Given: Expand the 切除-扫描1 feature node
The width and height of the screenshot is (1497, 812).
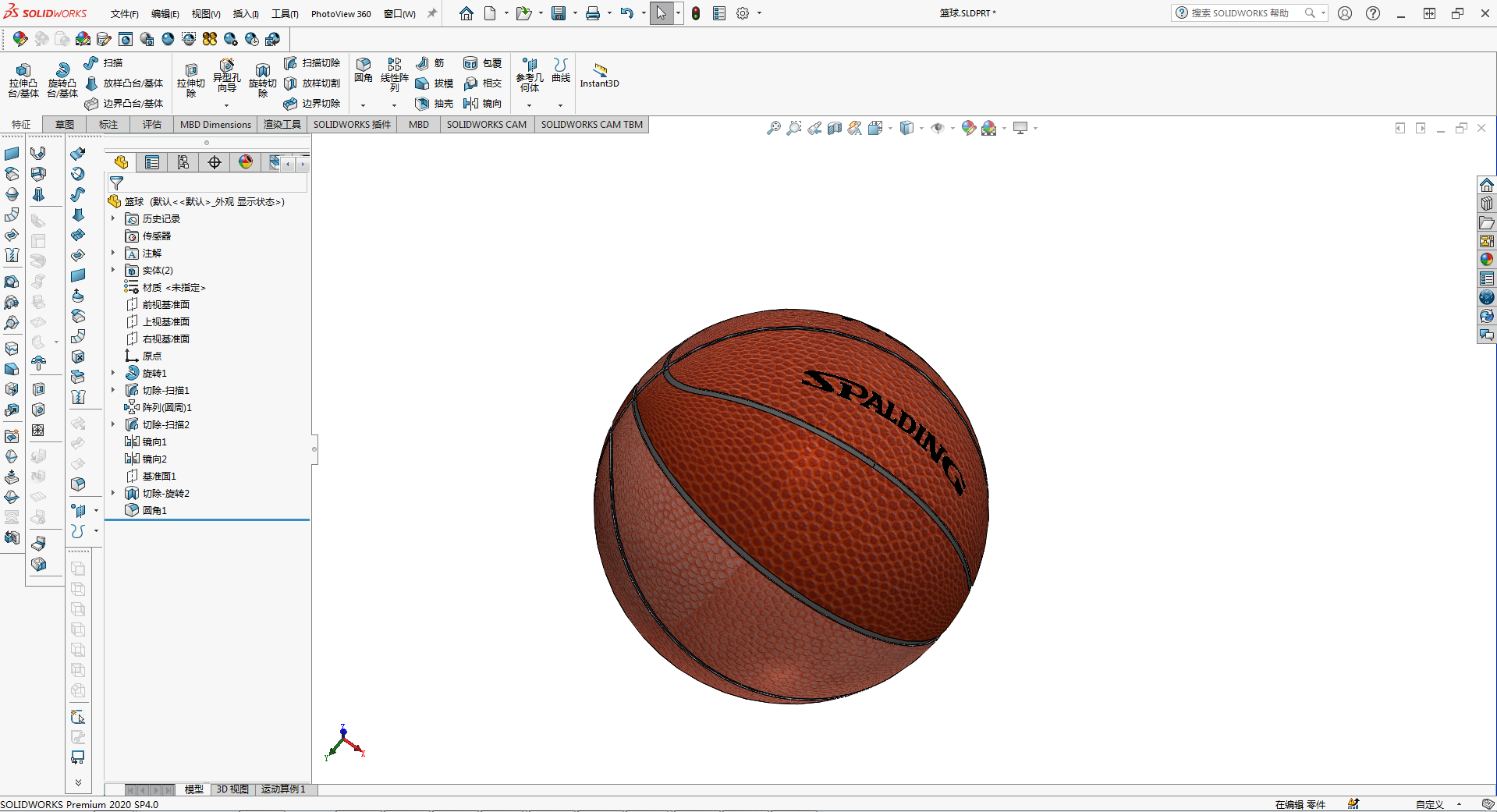Looking at the screenshot, I should (x=113, y=391).
